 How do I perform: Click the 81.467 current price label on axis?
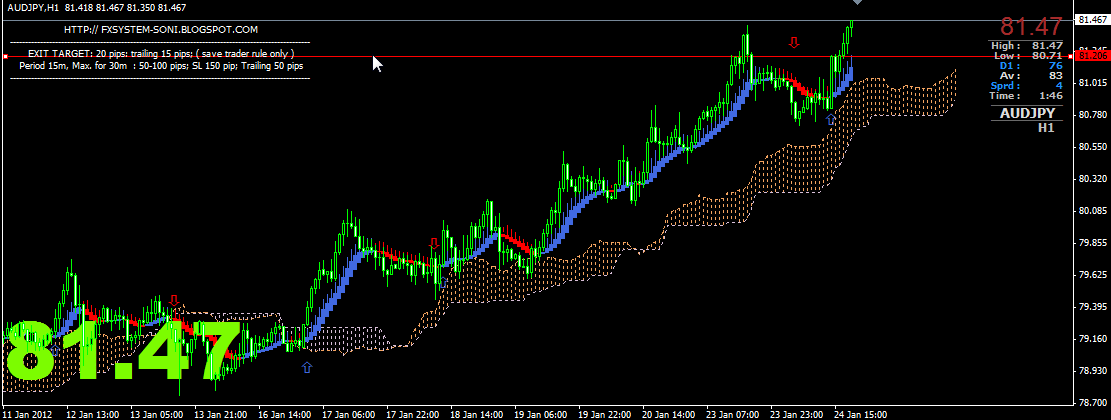(x=1095, y=19)
